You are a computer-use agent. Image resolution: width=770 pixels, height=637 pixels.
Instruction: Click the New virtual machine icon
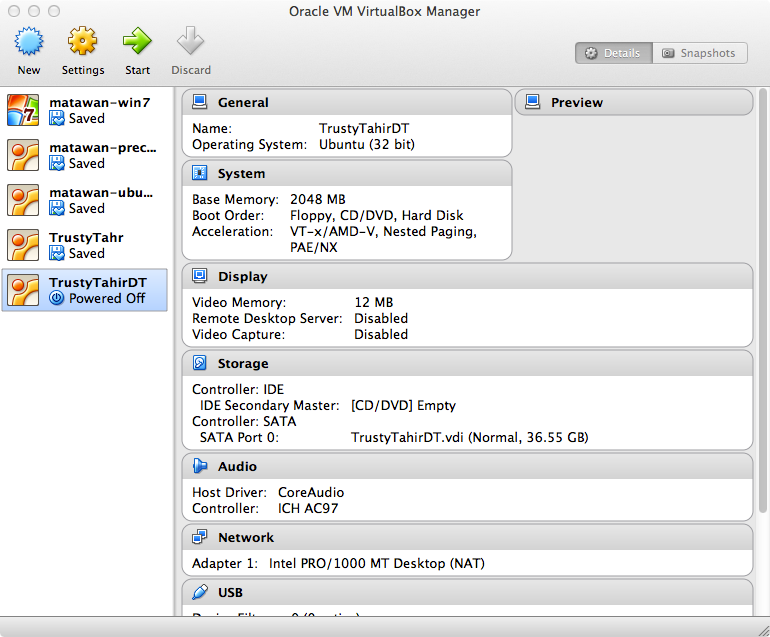point(28,41)
